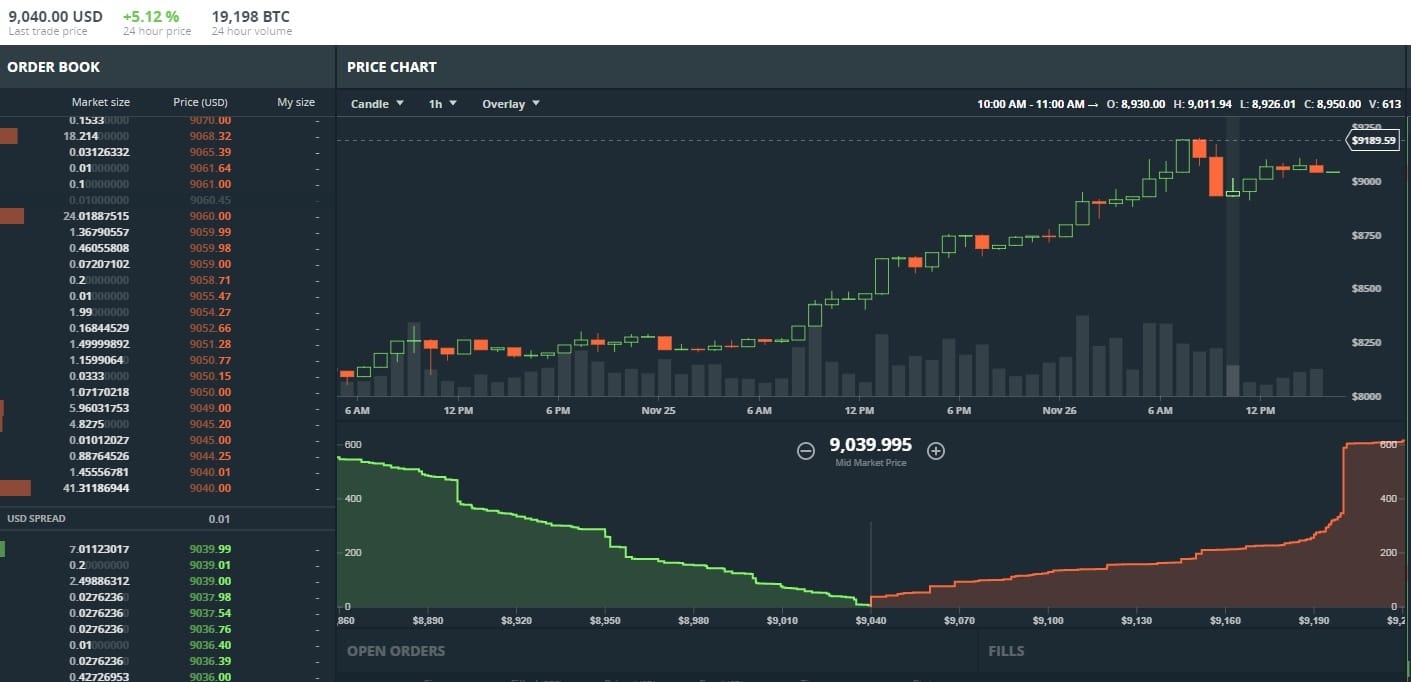Open the 1h interval dropdown
1411x682 pixels.
(442, 104)
